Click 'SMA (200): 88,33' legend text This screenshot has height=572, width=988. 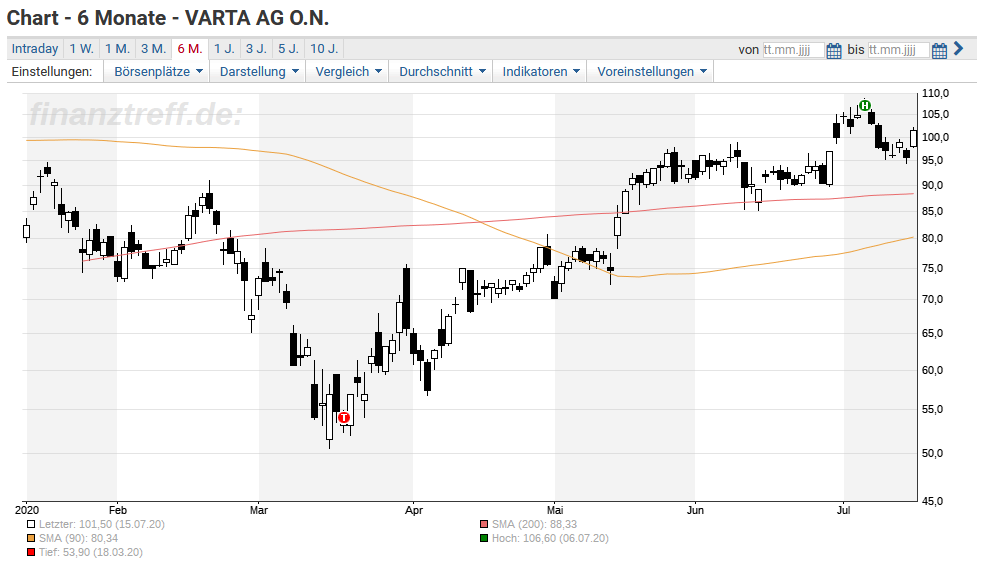(x=534, y=524)
